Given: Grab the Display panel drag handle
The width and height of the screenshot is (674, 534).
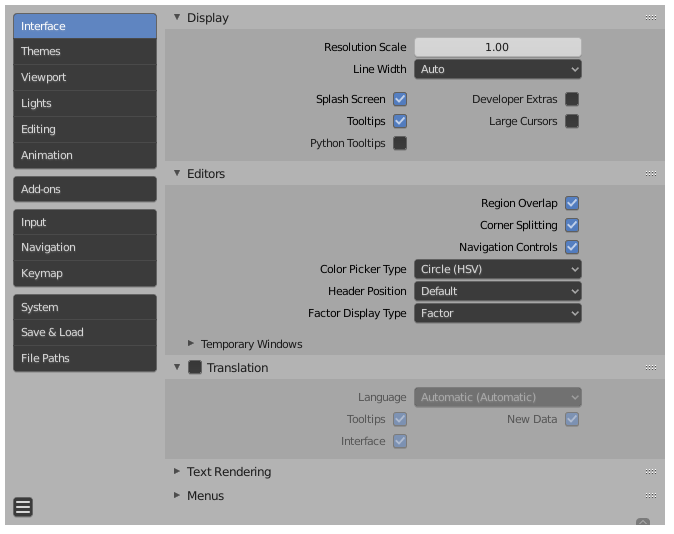Looking at the screenshot, I should (650, 18).
